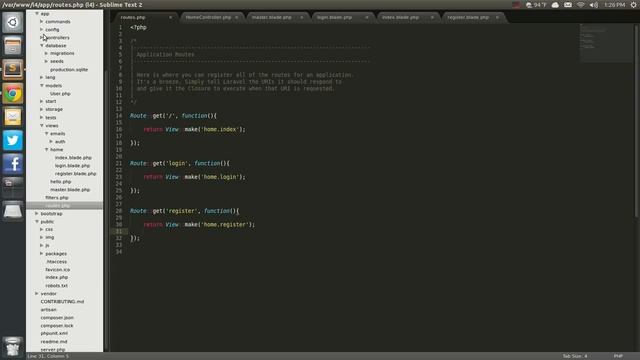Expand the migrations folder

point(47,53)
